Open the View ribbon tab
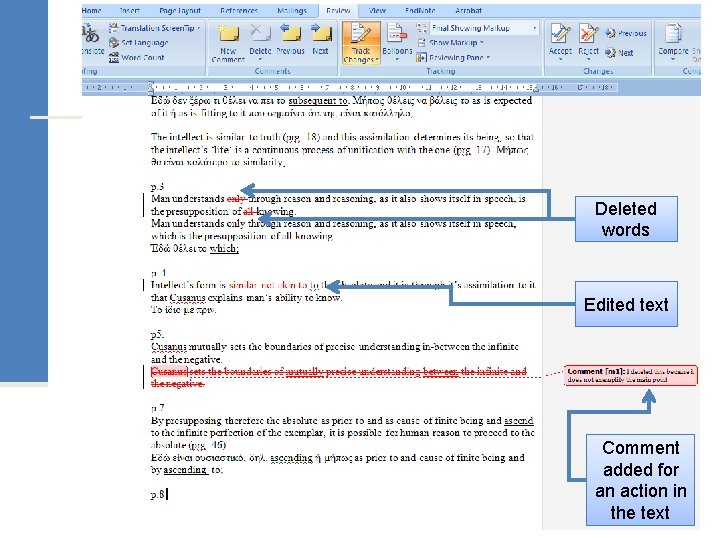Image resolution: width=720 pixels, height=540 pixels. [377, 10]
